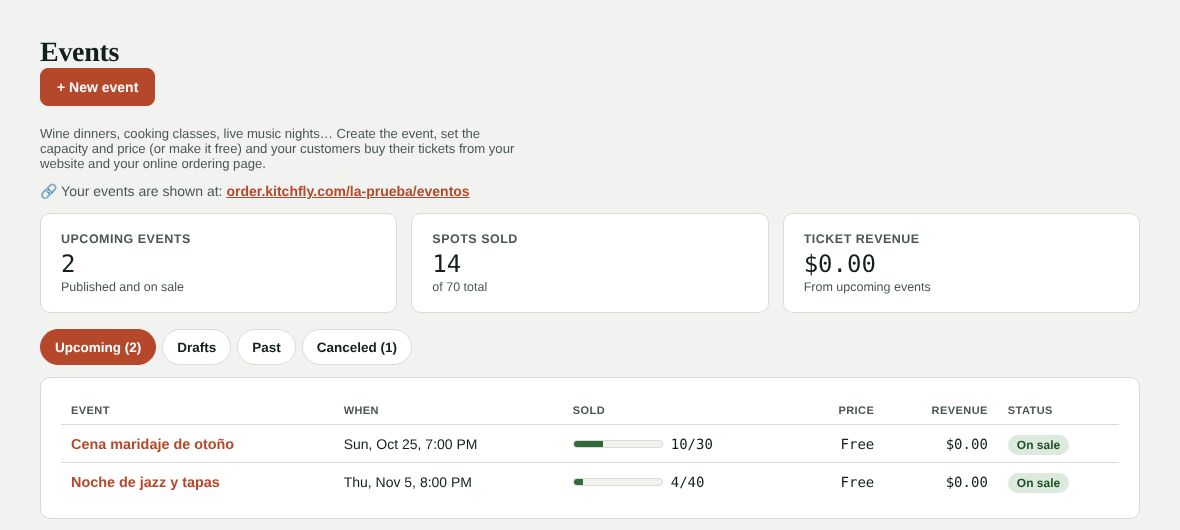The height and width of the screenshot is (530, 1180).
Task: Click On sale badge for Cena maridaje
Action: coord(1038,445)
